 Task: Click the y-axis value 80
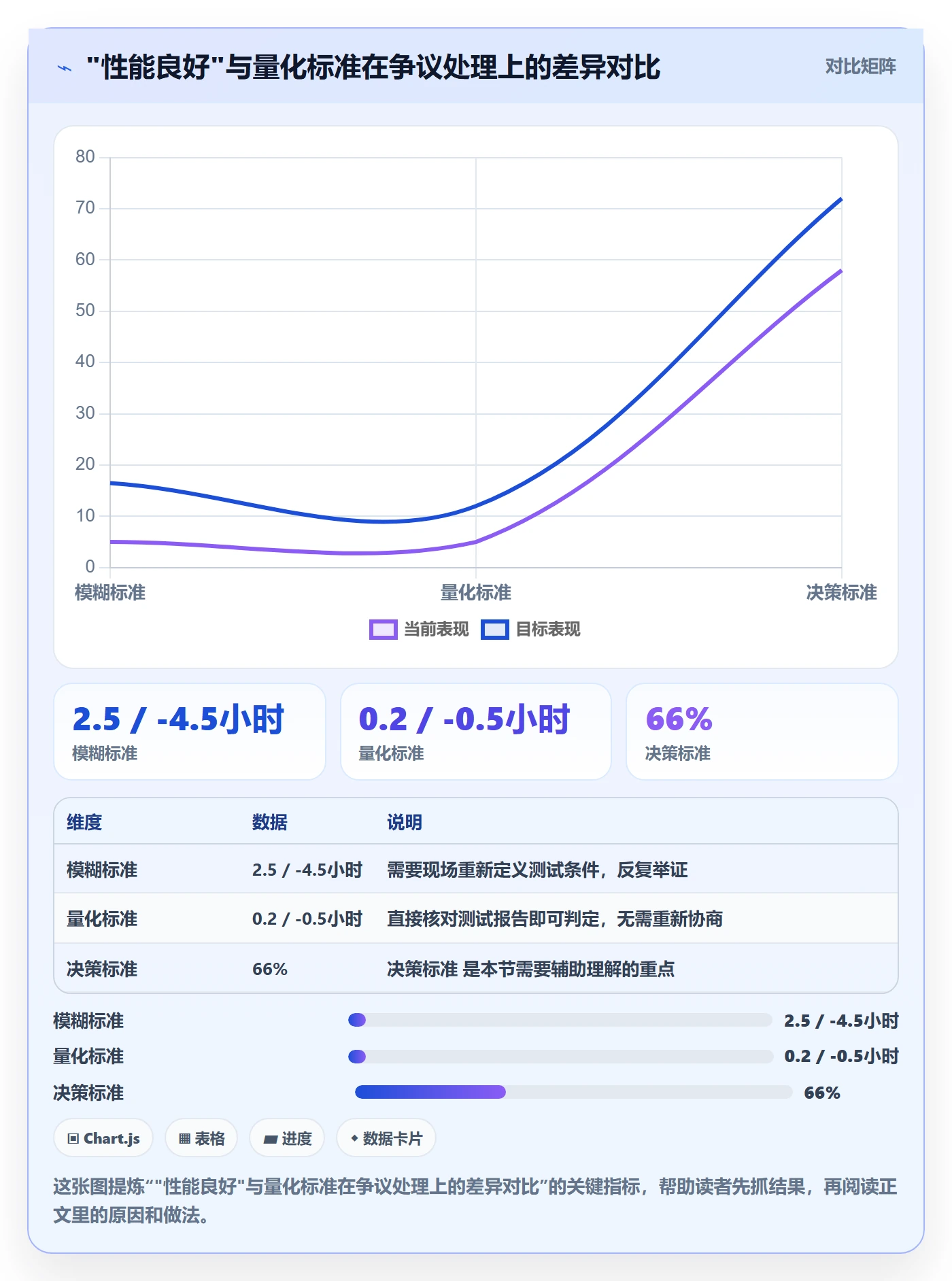click(85, 157)
